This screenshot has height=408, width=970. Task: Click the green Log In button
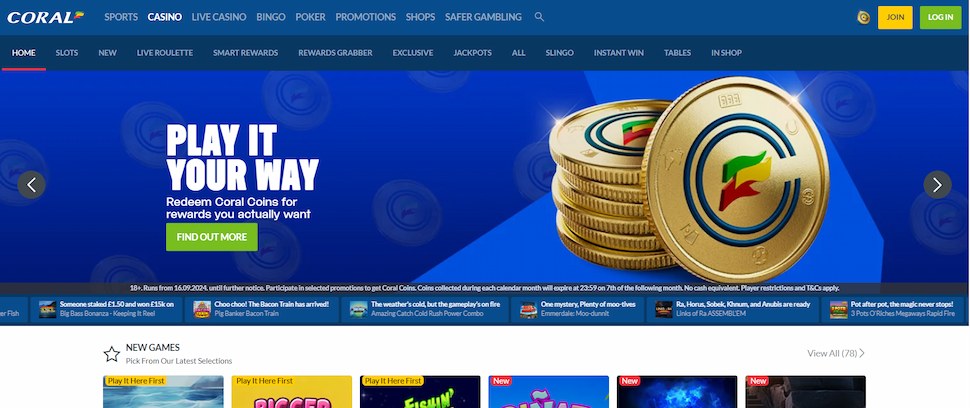pyautogui.click(x=940, y=17)
